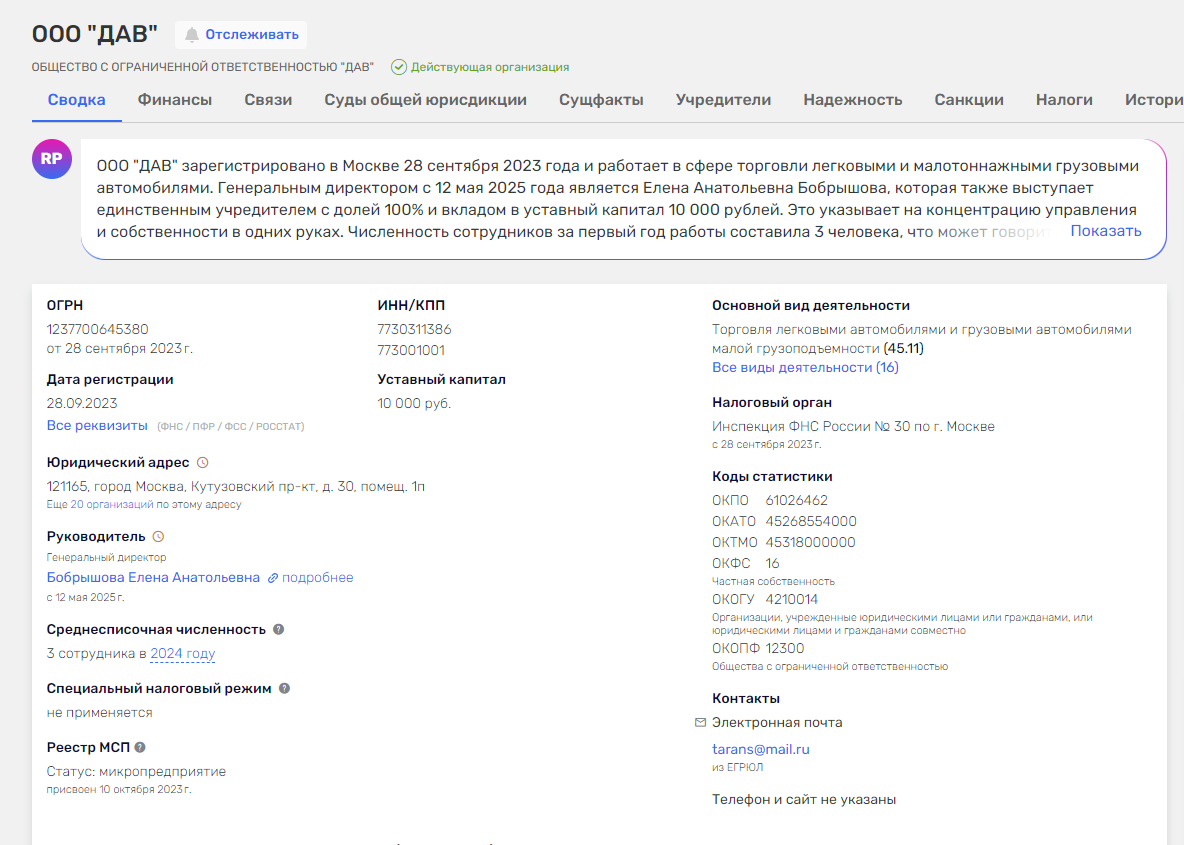The image size is (1184, 845).
Task: Open the Сущфакты tab
Action: (601, 100)
